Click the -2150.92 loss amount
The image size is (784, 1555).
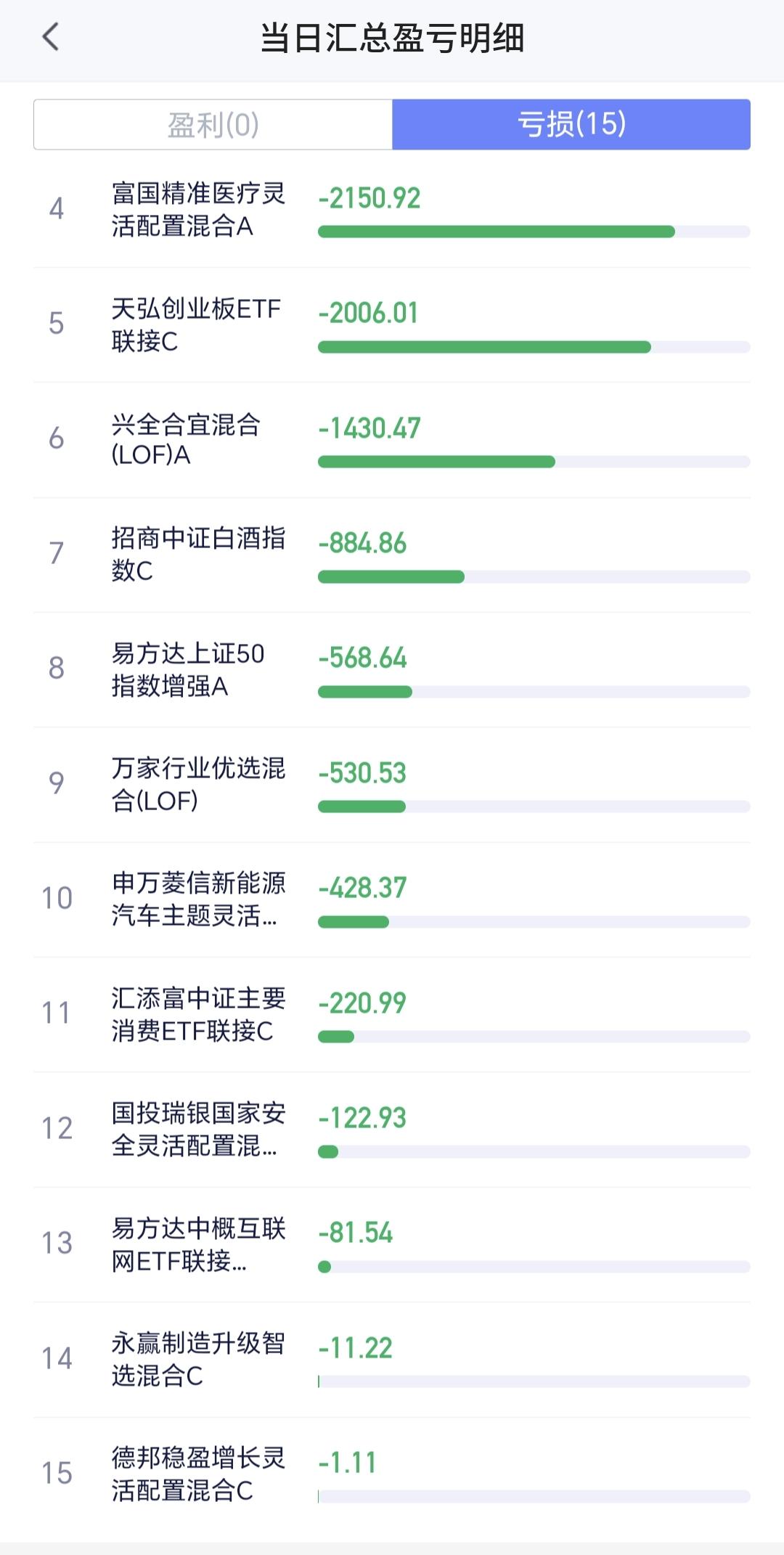tap(369, 198)
